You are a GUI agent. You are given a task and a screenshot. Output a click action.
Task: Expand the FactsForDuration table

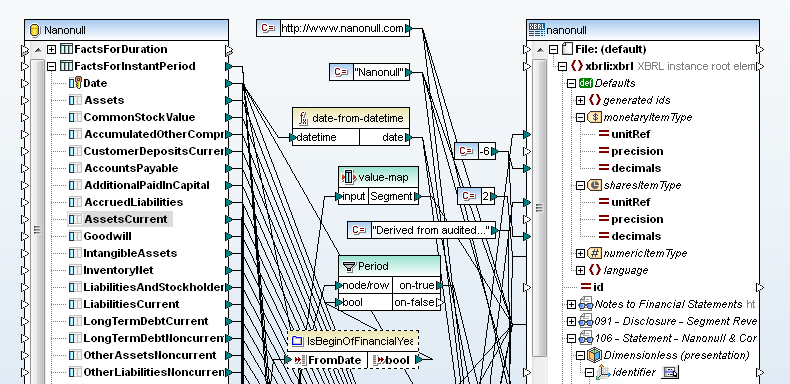coord(51,49)
